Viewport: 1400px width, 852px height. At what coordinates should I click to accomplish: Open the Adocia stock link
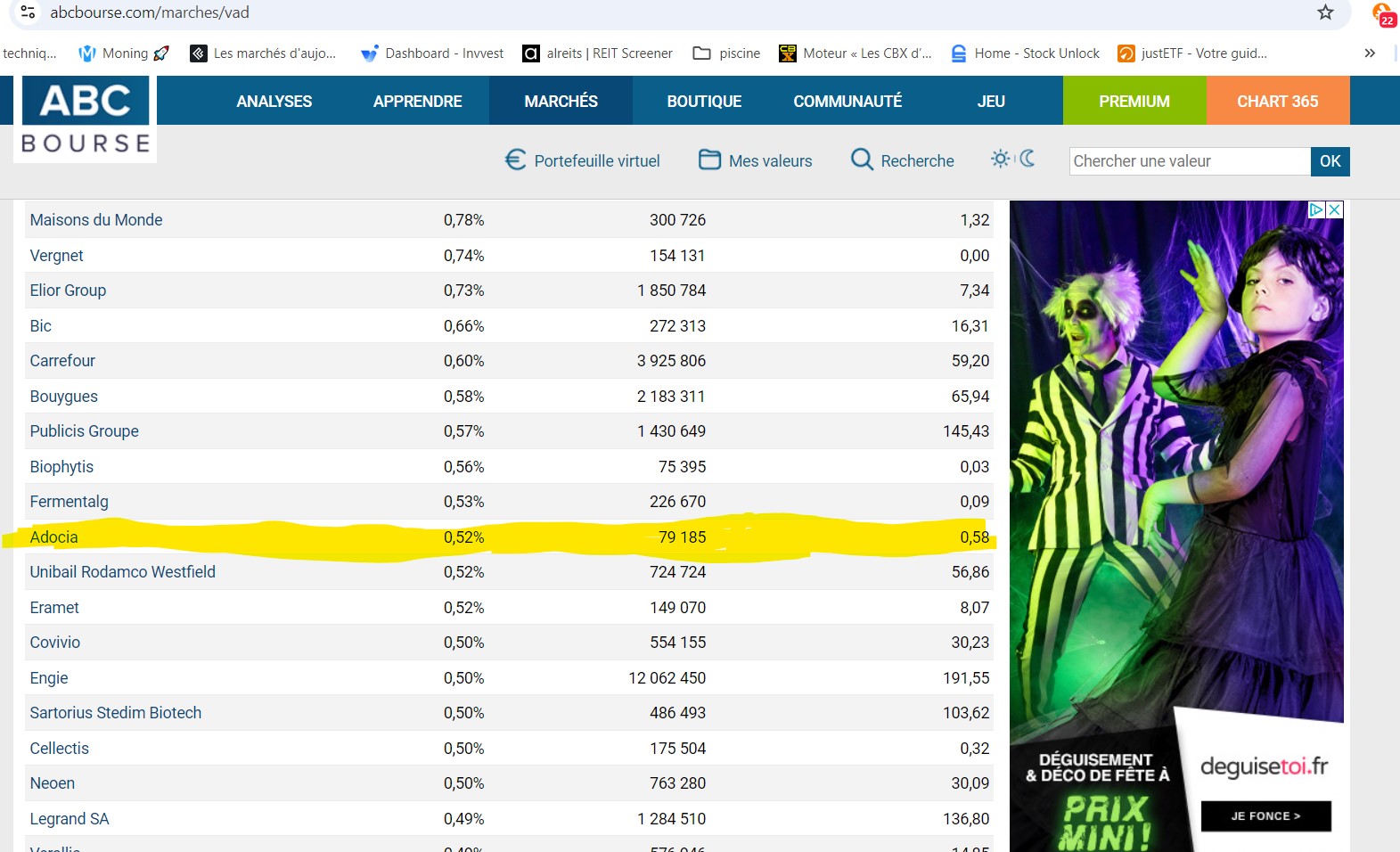coord(54,537)
